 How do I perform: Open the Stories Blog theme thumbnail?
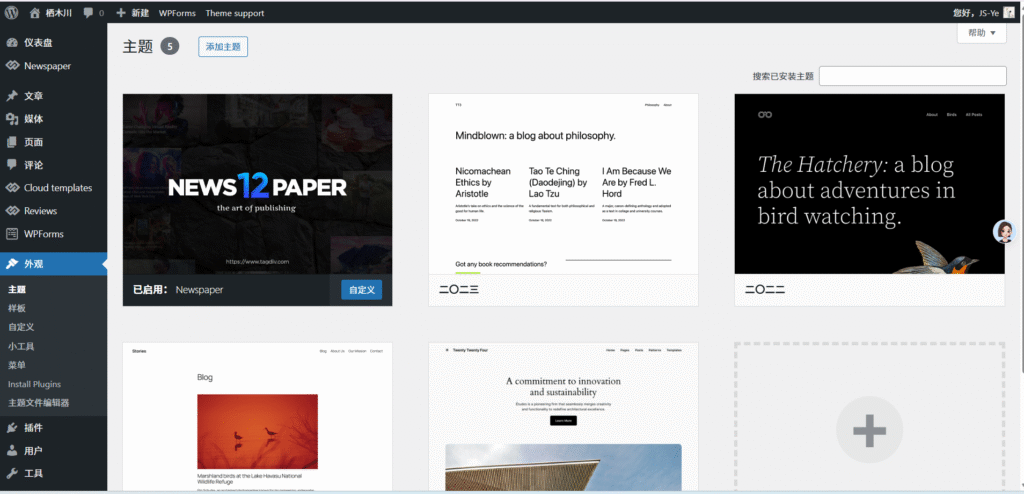pyautogui.click(x=257, y=416)
